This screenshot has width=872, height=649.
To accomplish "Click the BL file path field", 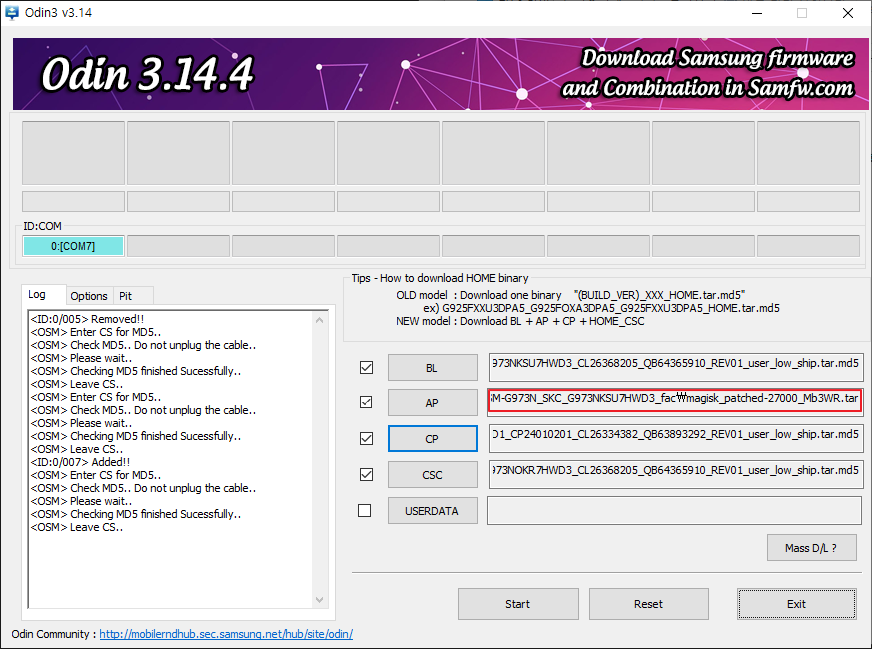I will [x=676, y=366].
